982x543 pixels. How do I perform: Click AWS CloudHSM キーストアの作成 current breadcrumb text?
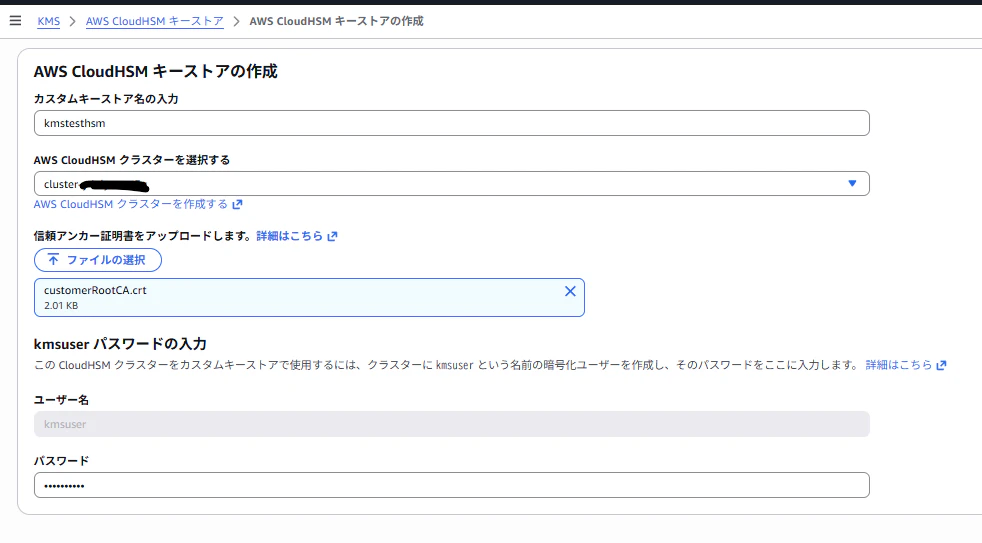(336, 21)
